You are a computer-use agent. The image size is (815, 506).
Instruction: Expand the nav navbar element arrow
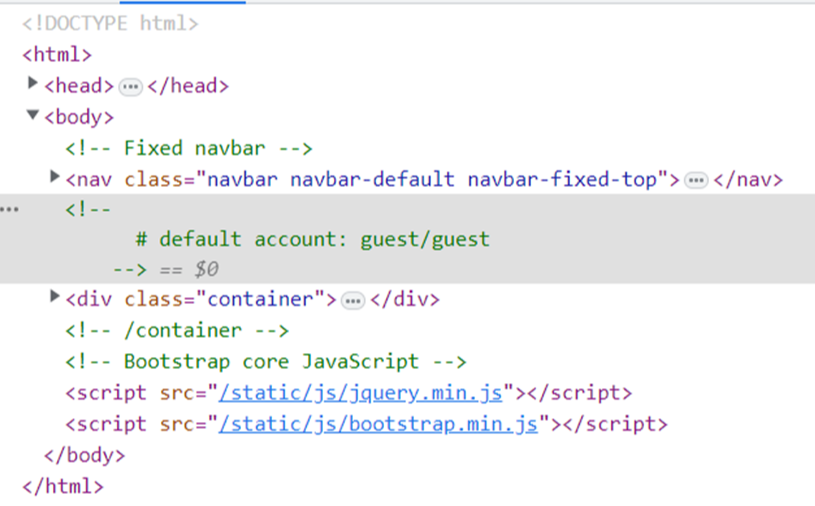pos(54,177)
